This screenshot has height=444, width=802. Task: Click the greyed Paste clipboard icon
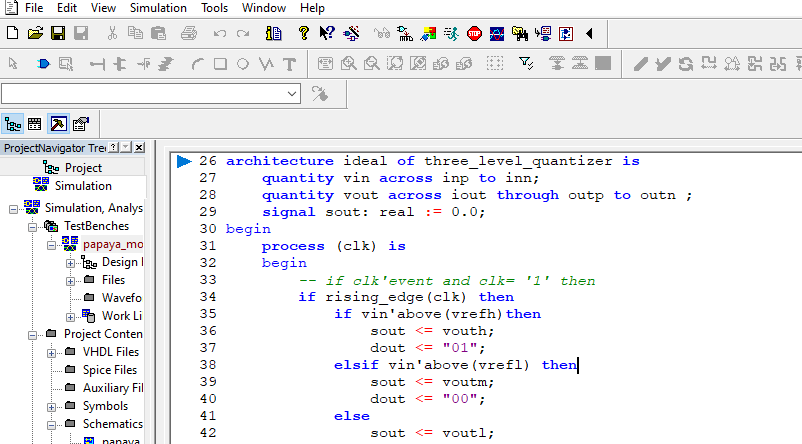159,34
